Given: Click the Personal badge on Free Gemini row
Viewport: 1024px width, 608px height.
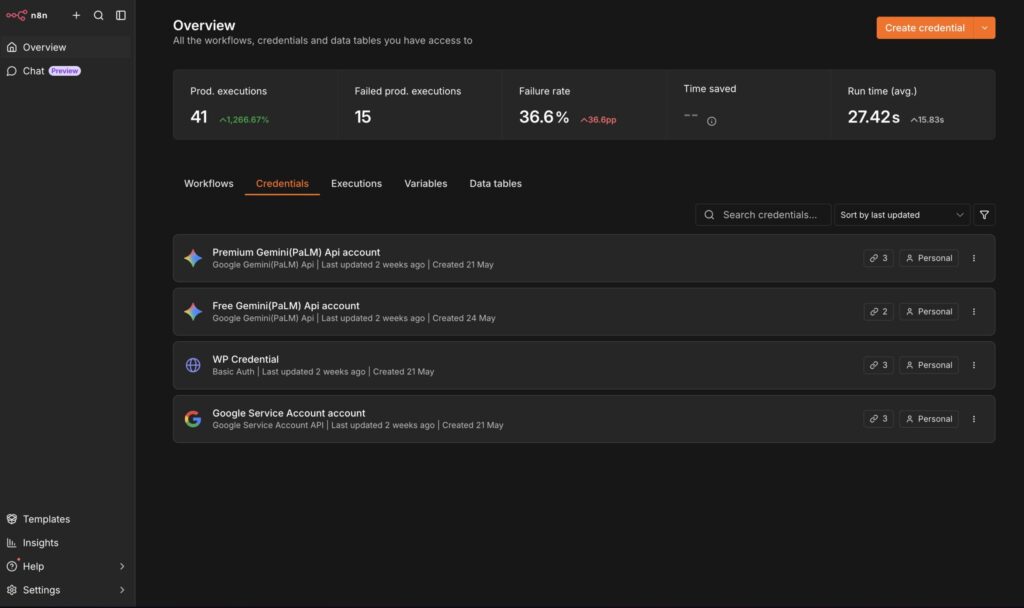Looking at the screenshot, I should tap(929, 312).
